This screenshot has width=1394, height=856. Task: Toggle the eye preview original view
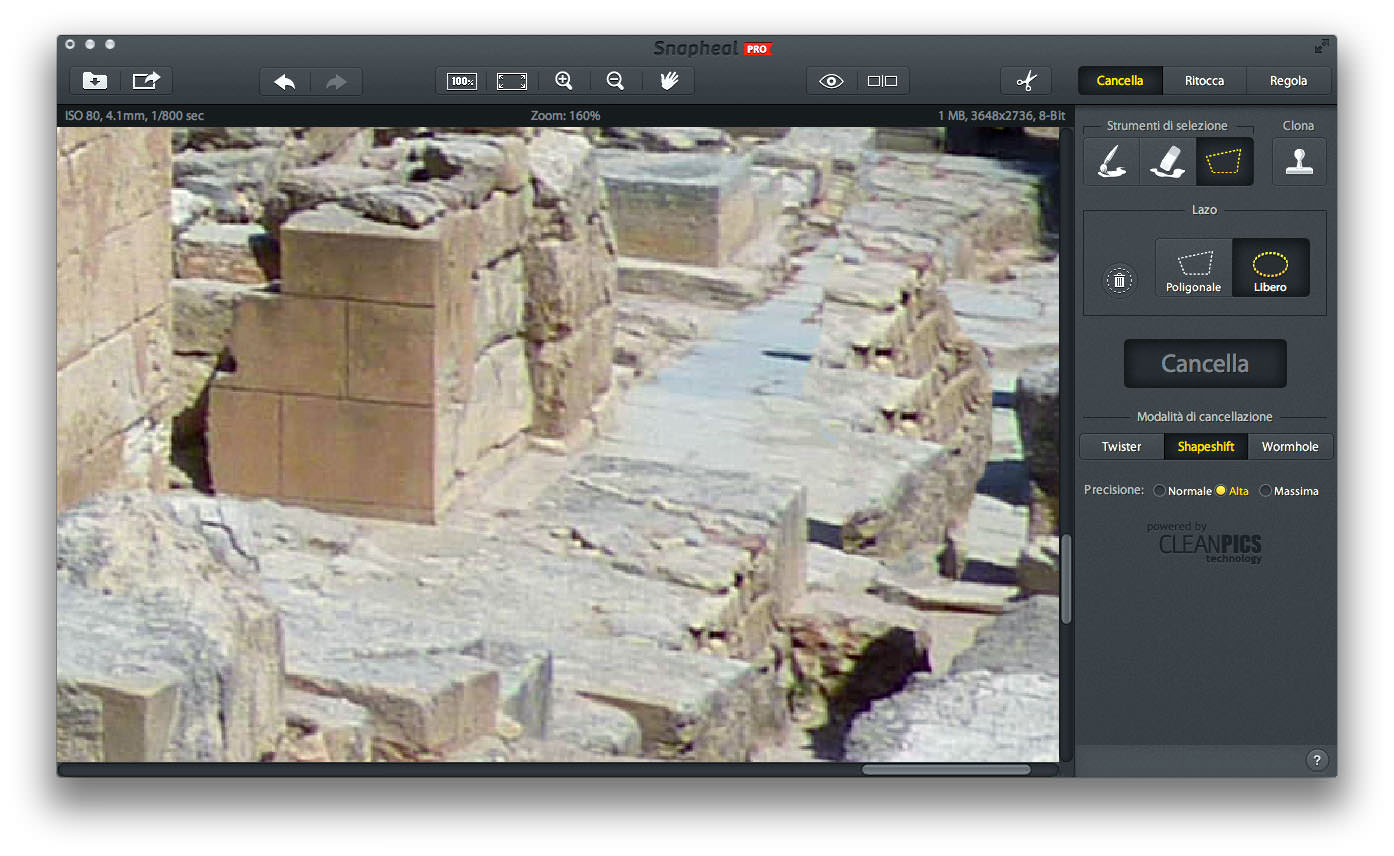832,81
